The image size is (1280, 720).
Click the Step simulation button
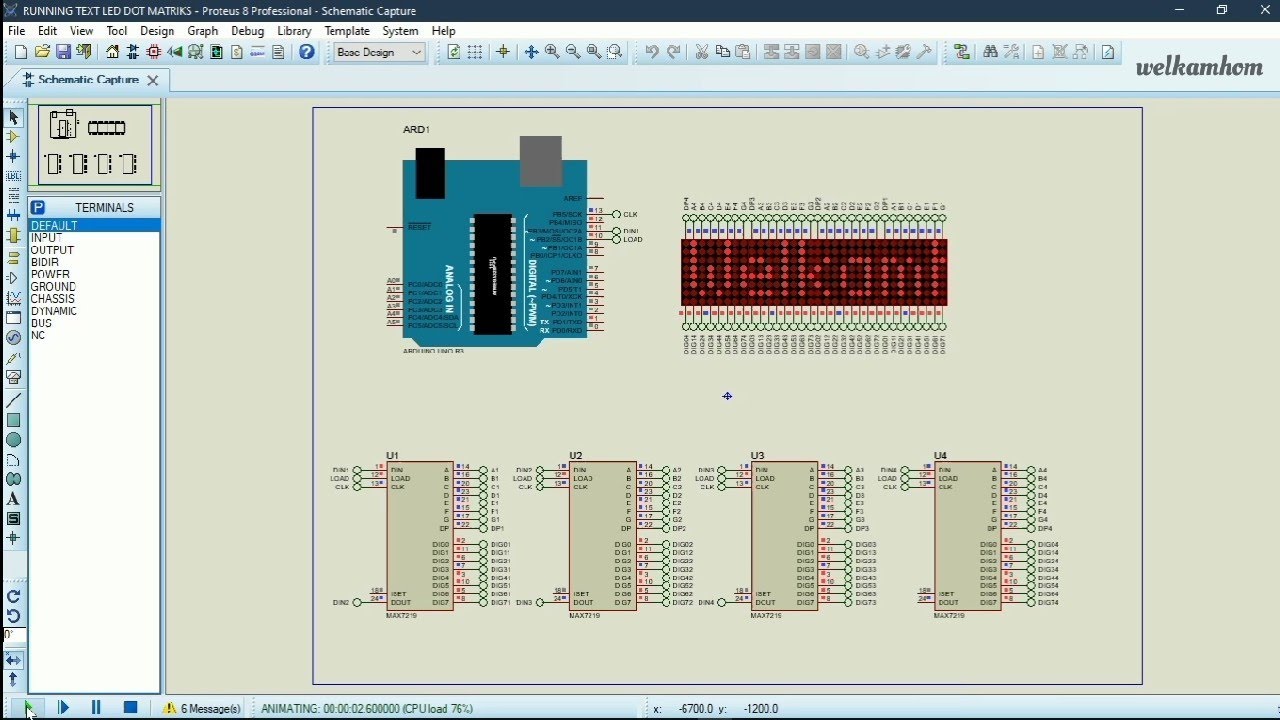[63, 708]
